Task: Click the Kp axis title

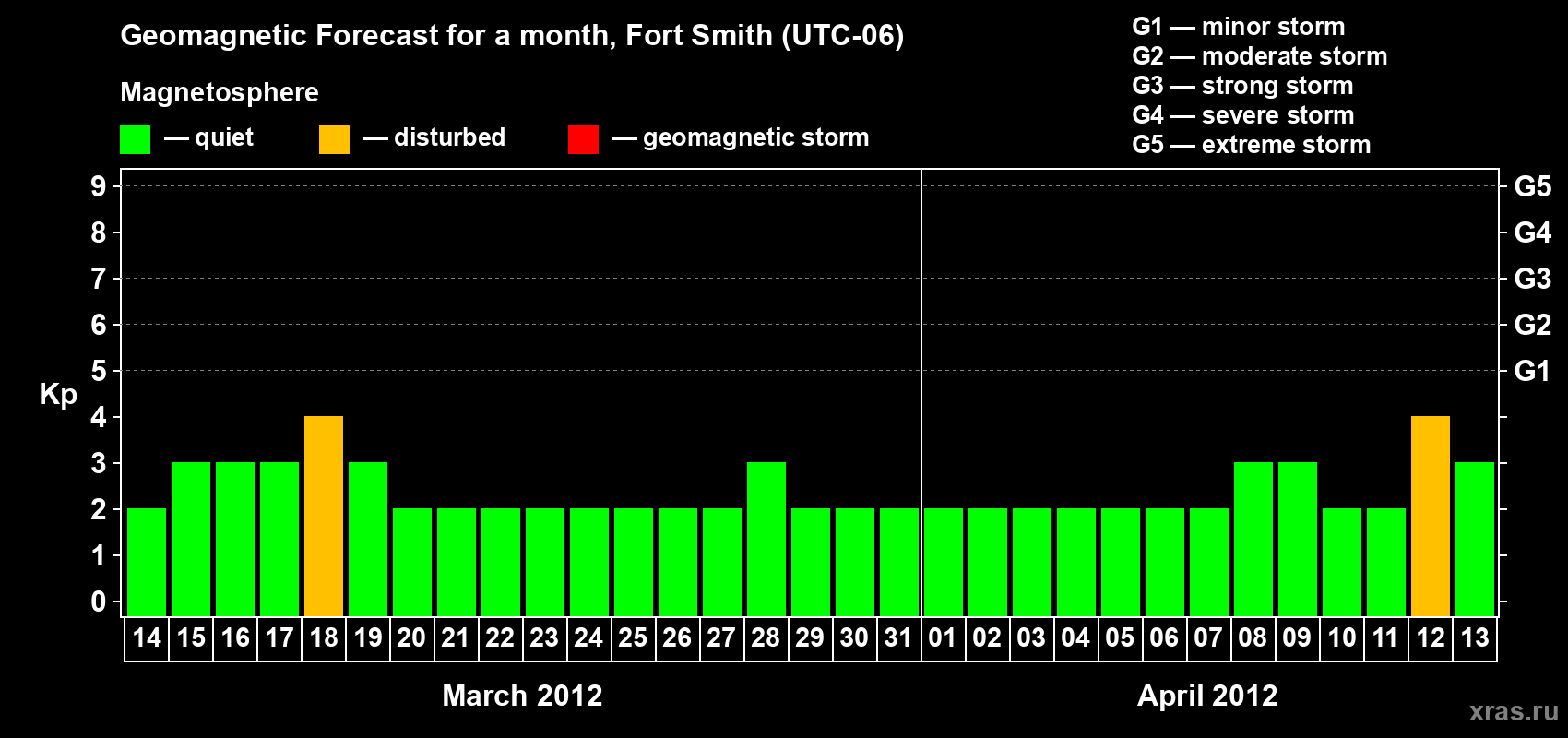Action: 58,395
